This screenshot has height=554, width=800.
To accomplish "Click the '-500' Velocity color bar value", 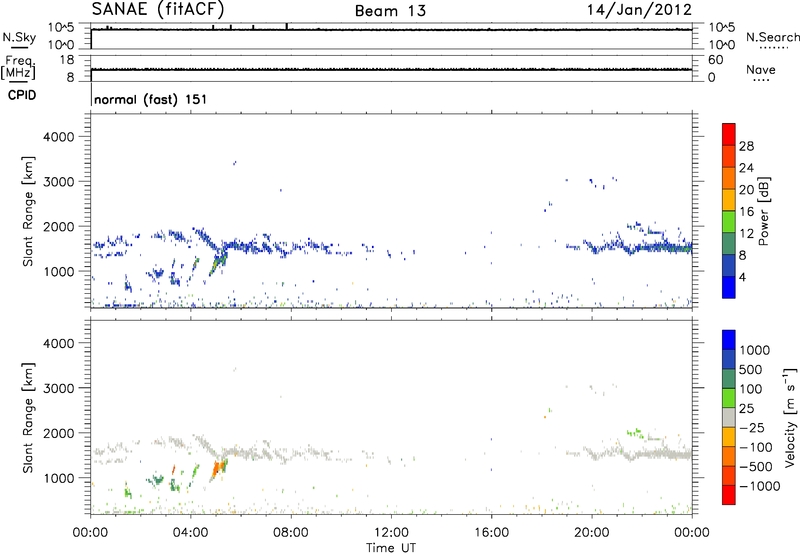I will (x=756, y=467).
